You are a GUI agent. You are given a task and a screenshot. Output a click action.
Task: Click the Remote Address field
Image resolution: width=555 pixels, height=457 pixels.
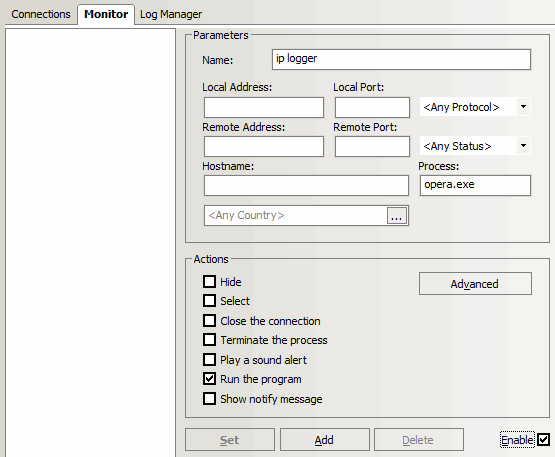(264, 147)
